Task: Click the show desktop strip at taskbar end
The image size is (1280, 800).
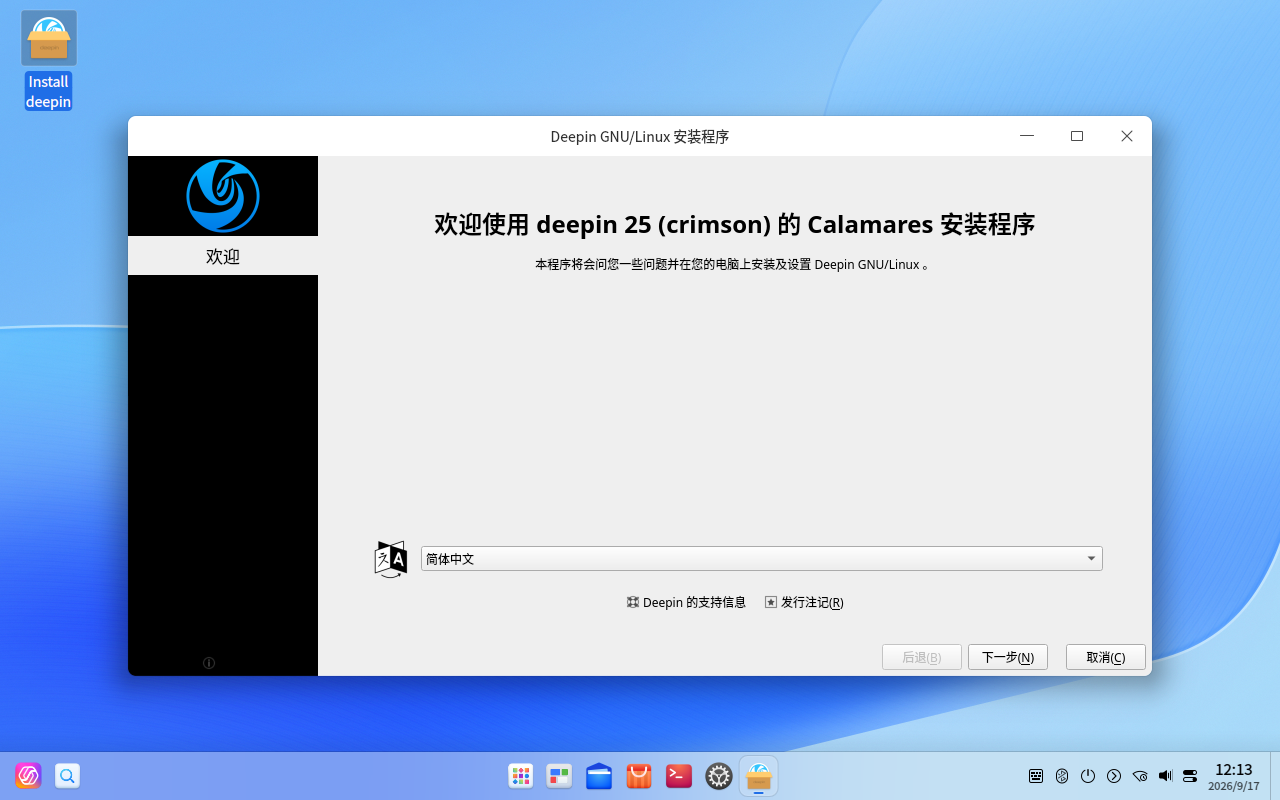Action: tap(1275, 776)
